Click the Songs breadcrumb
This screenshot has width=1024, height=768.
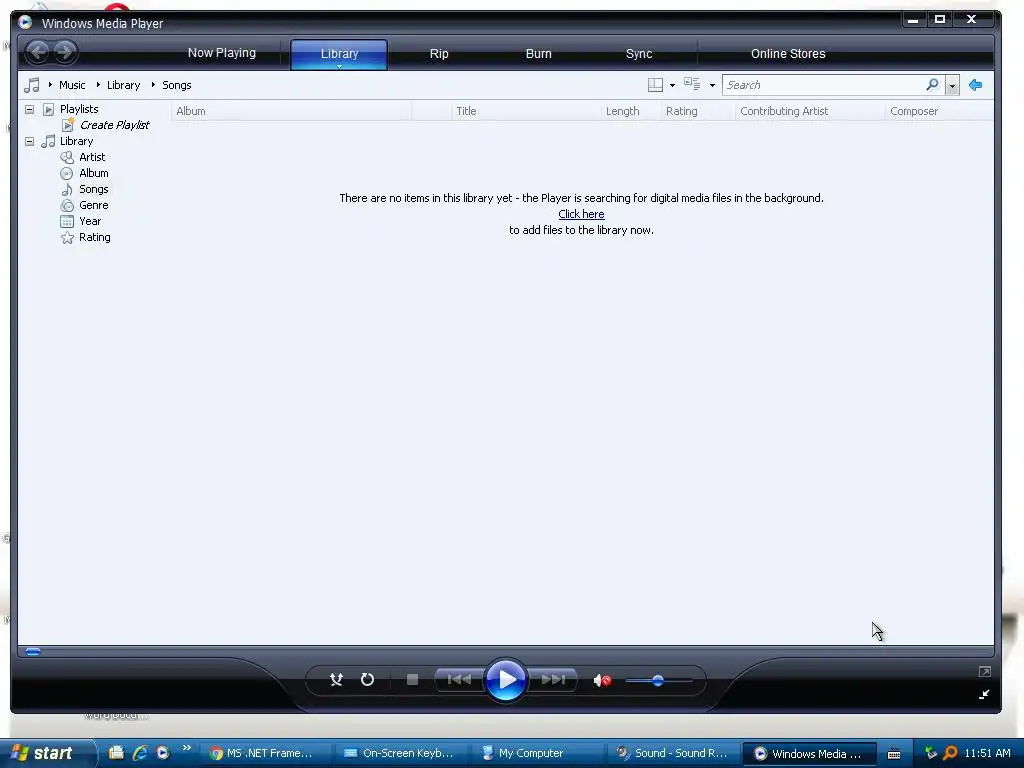pyautogui.click(x=176, y=85)
